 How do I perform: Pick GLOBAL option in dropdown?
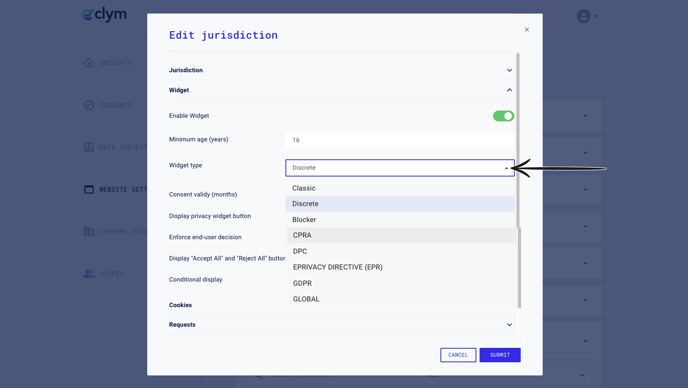tap(401, 299)
